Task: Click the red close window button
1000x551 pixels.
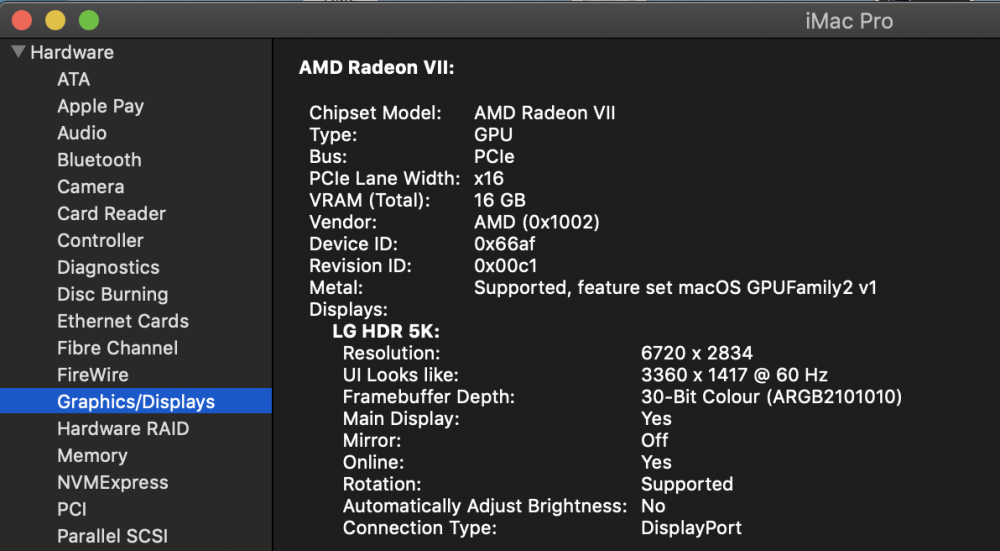Action: click(22, 20)
